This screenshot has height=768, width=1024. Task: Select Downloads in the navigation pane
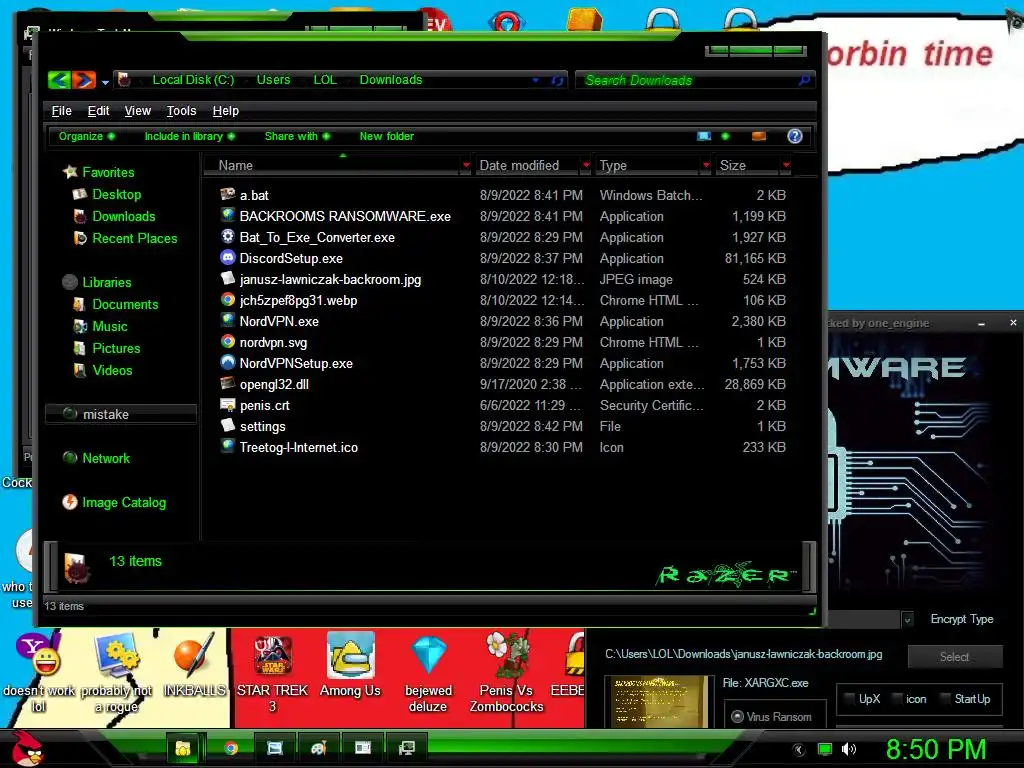click(x=123, y=216)
